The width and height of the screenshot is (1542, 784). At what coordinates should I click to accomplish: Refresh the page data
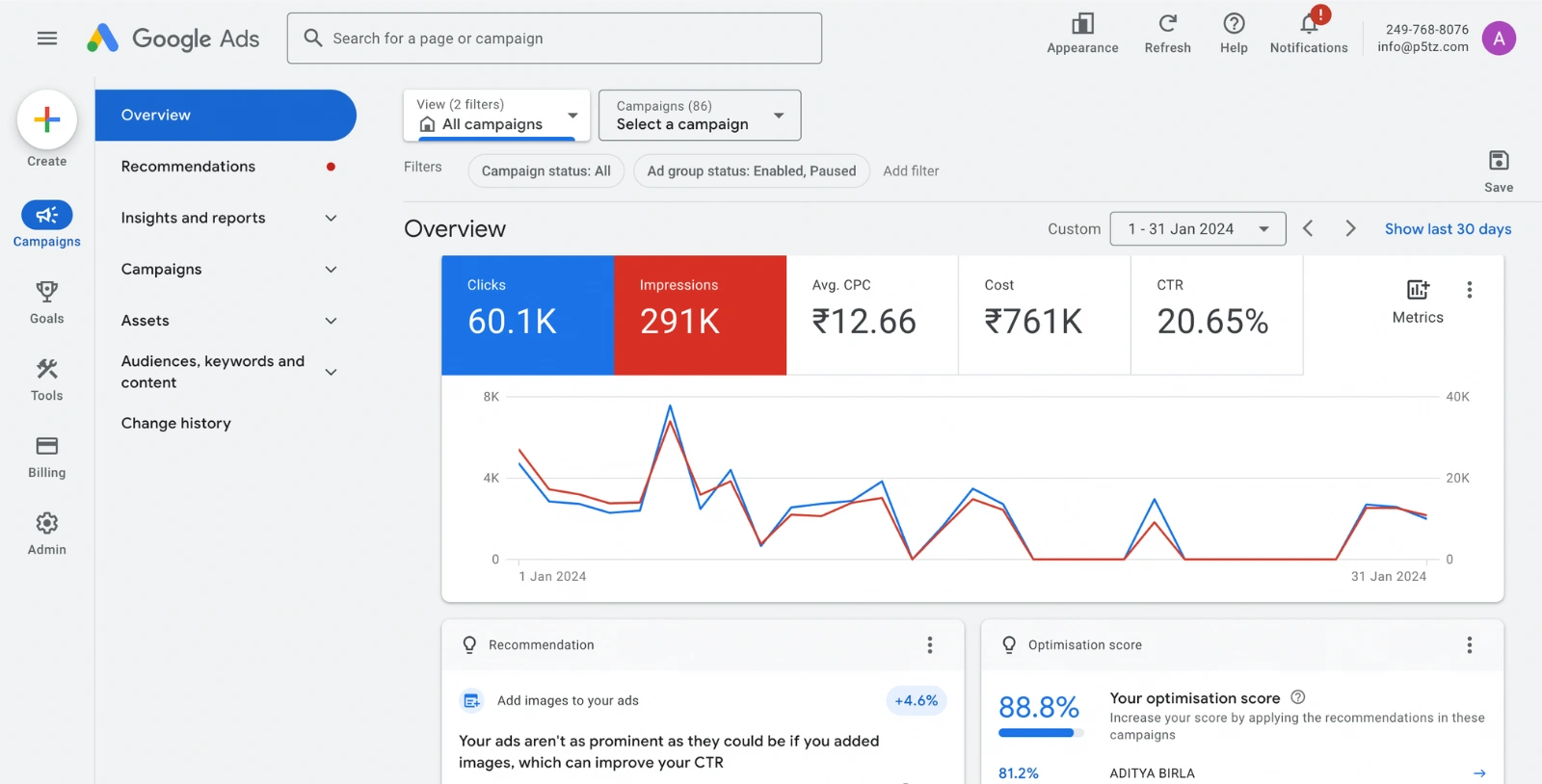click(x=1167, y=23)
